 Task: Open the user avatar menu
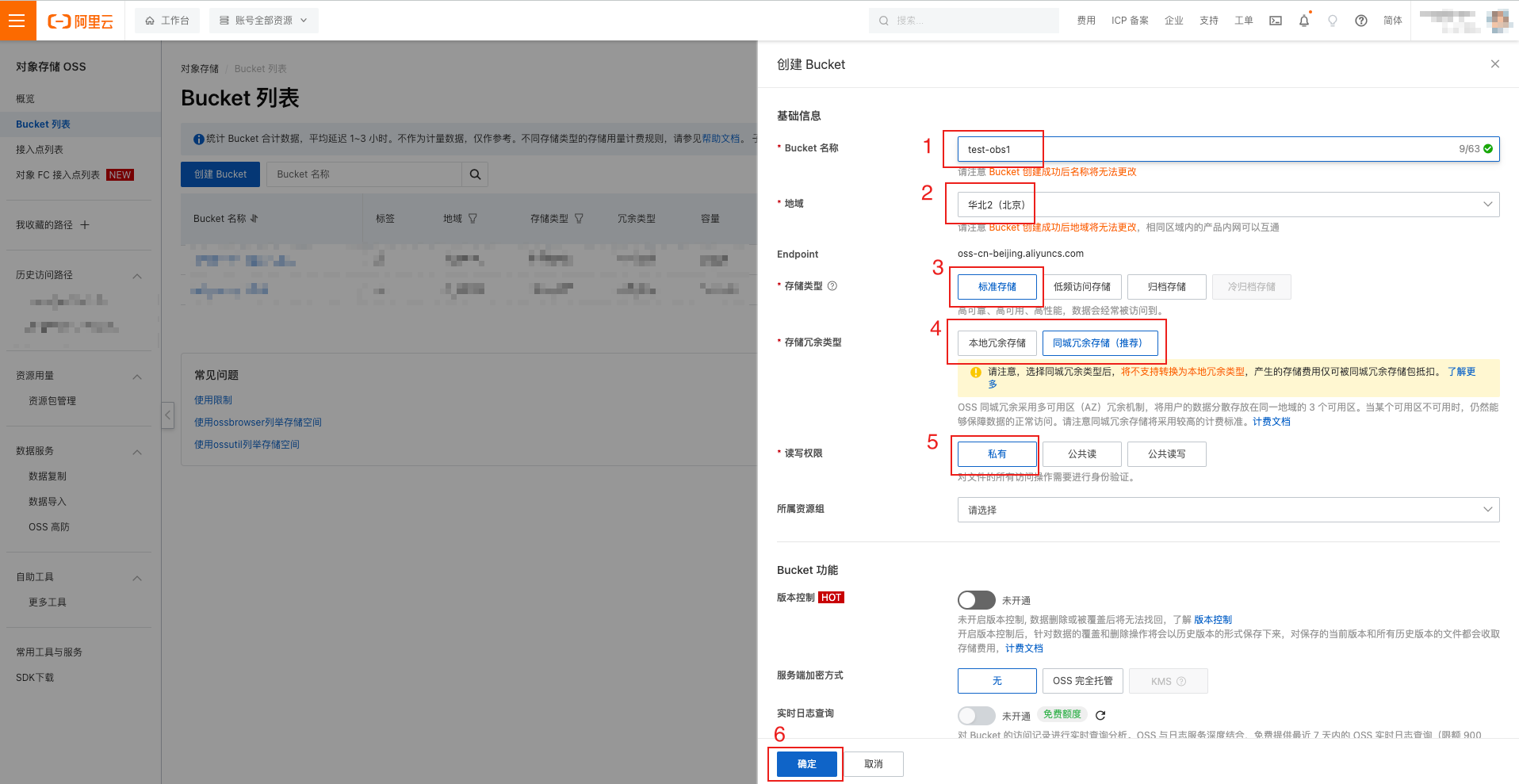[1498, 21]
